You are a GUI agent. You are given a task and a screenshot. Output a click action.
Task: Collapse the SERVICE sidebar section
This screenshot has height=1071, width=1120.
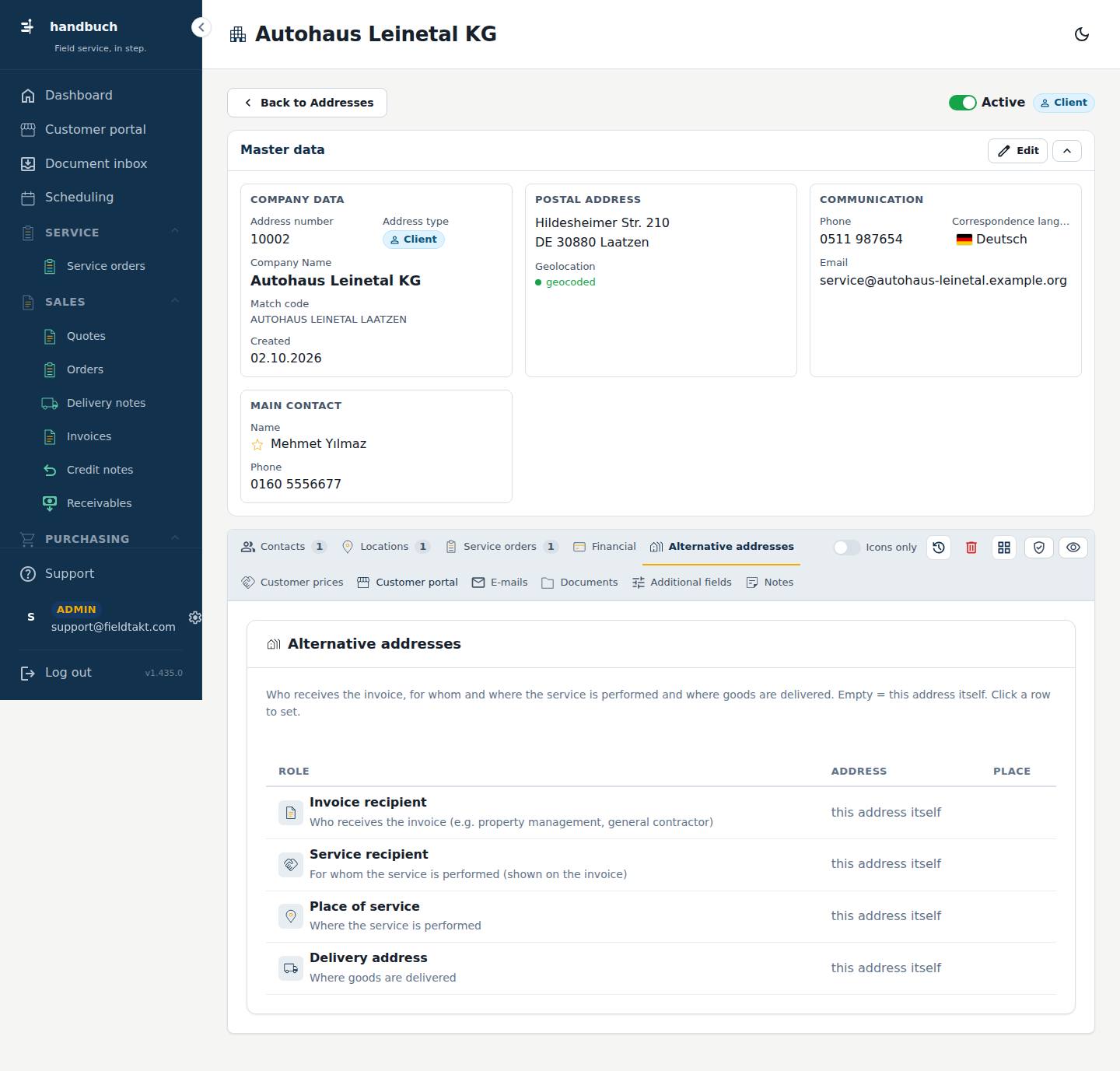tap(175, 231)
